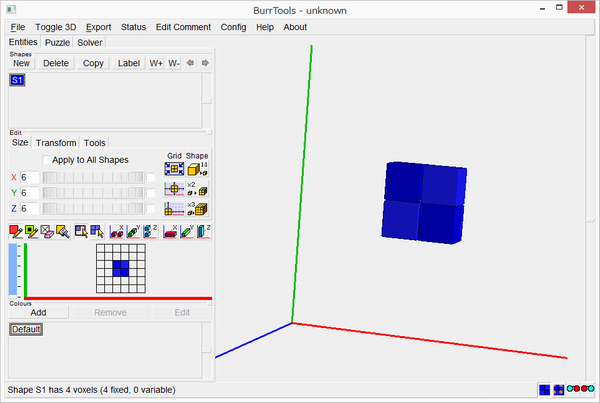Click the minimize-grid-to-shape icon under Grid
Screen dimensions: 600x403
[x=174, y=169]
